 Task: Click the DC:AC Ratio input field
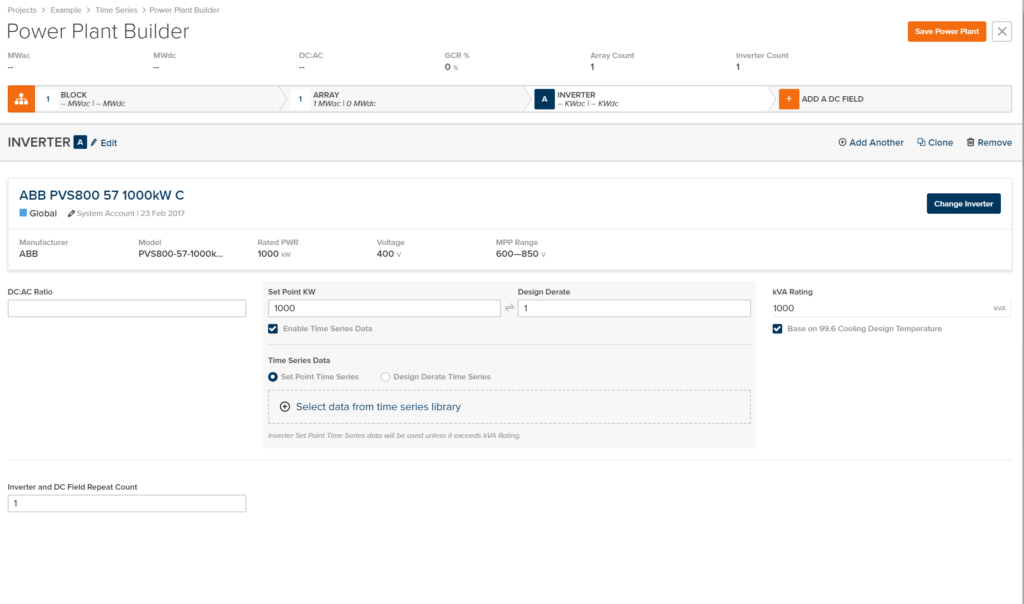pyautogui.click(x=127, y=308)
